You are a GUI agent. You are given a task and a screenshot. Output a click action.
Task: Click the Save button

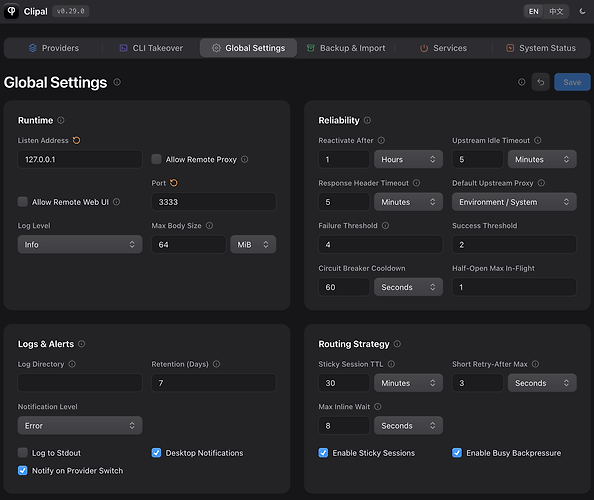572,82
